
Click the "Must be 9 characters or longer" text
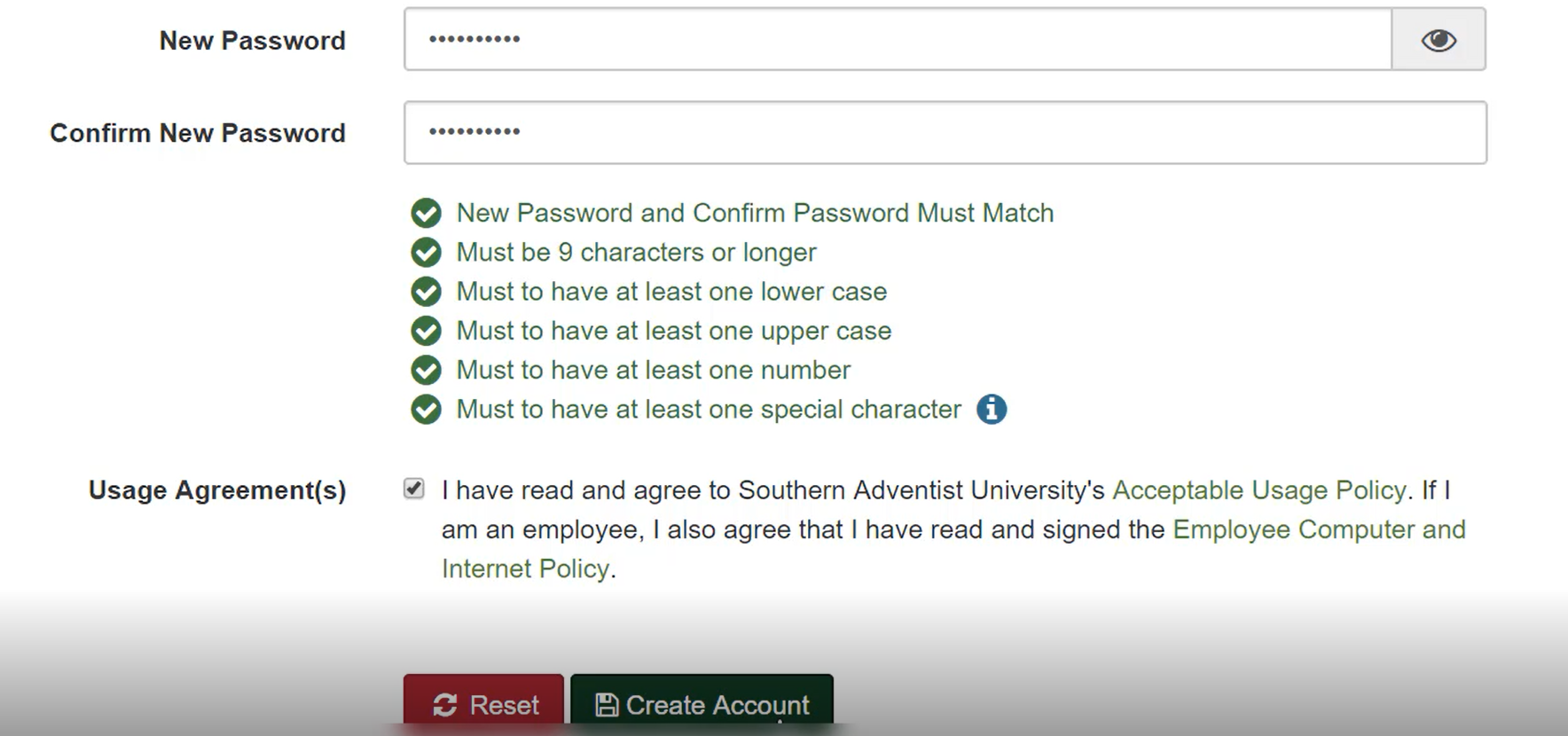[x=636, y=253]
